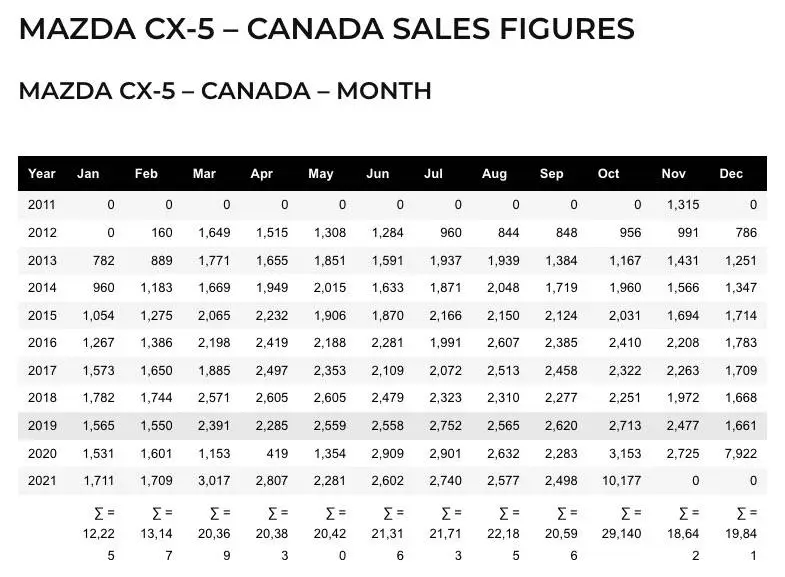Click the May column header
The image size is (785, 577).
[x=321, y=174]
